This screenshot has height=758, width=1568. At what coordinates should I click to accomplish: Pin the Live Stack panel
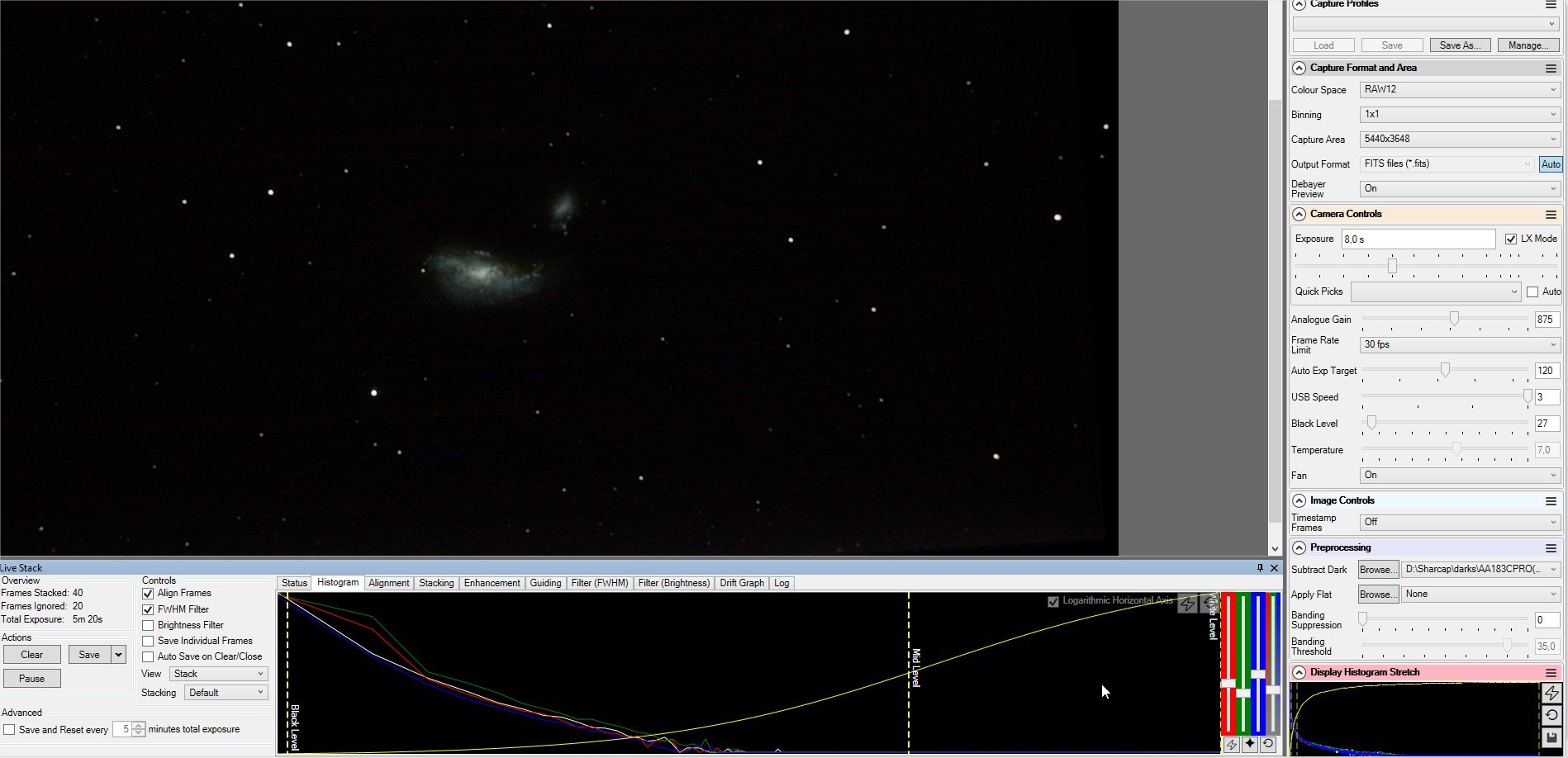(1260, 568)
